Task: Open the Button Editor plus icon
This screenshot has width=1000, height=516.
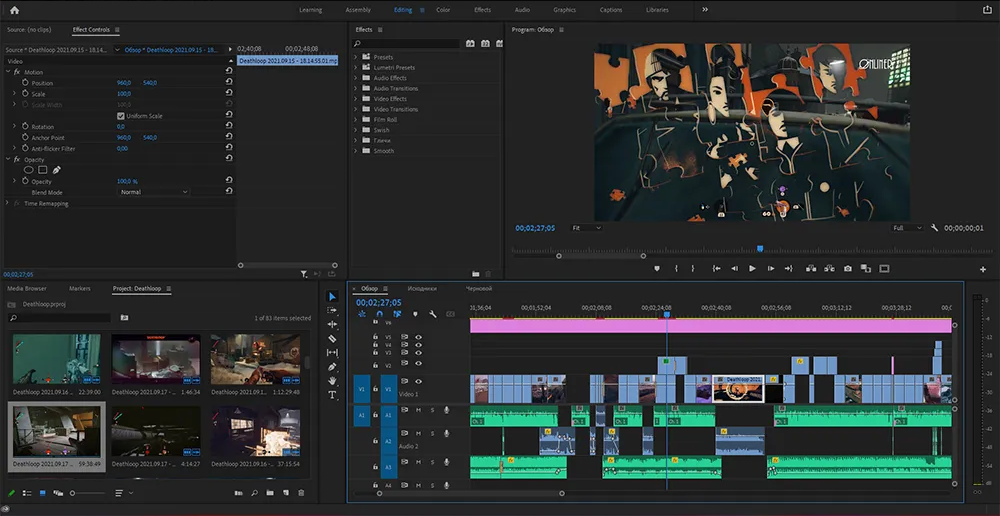Action: (x=983, y=269)
